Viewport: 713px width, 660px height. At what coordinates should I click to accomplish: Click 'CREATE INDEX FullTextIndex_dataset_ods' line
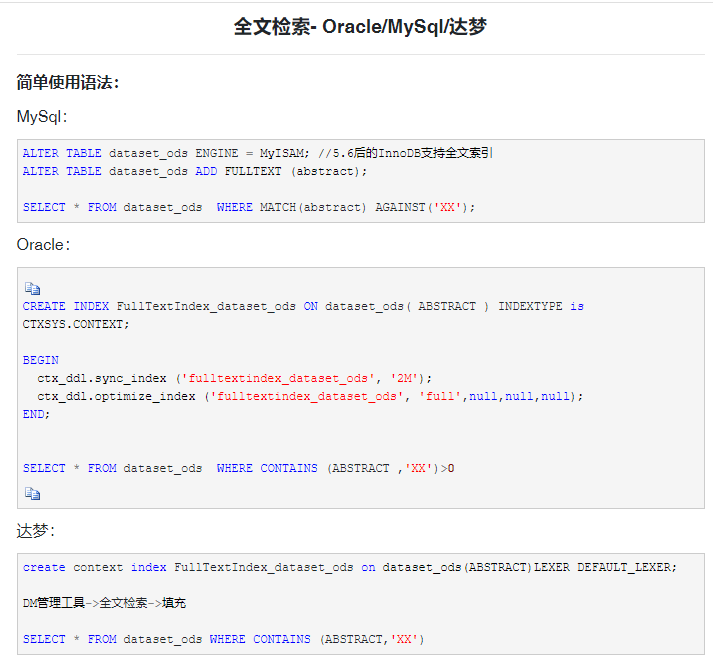pyautogui.click(x=303, y=306)
